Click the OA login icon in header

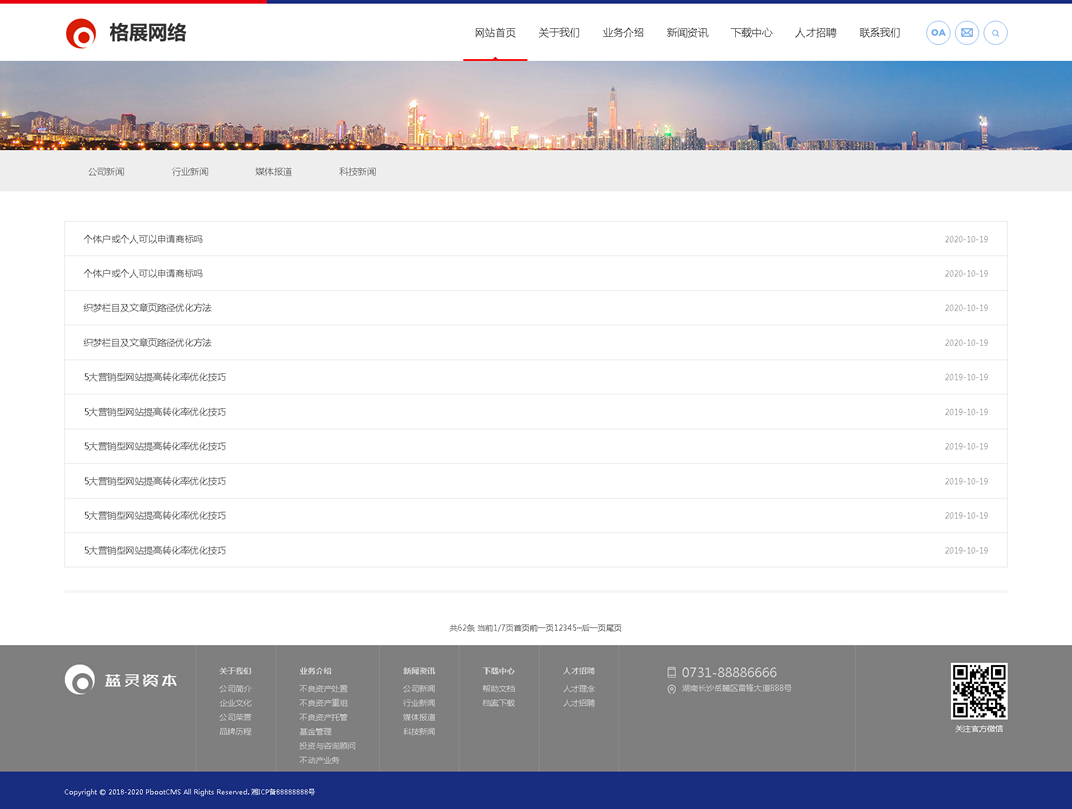(x=938, y=33)
